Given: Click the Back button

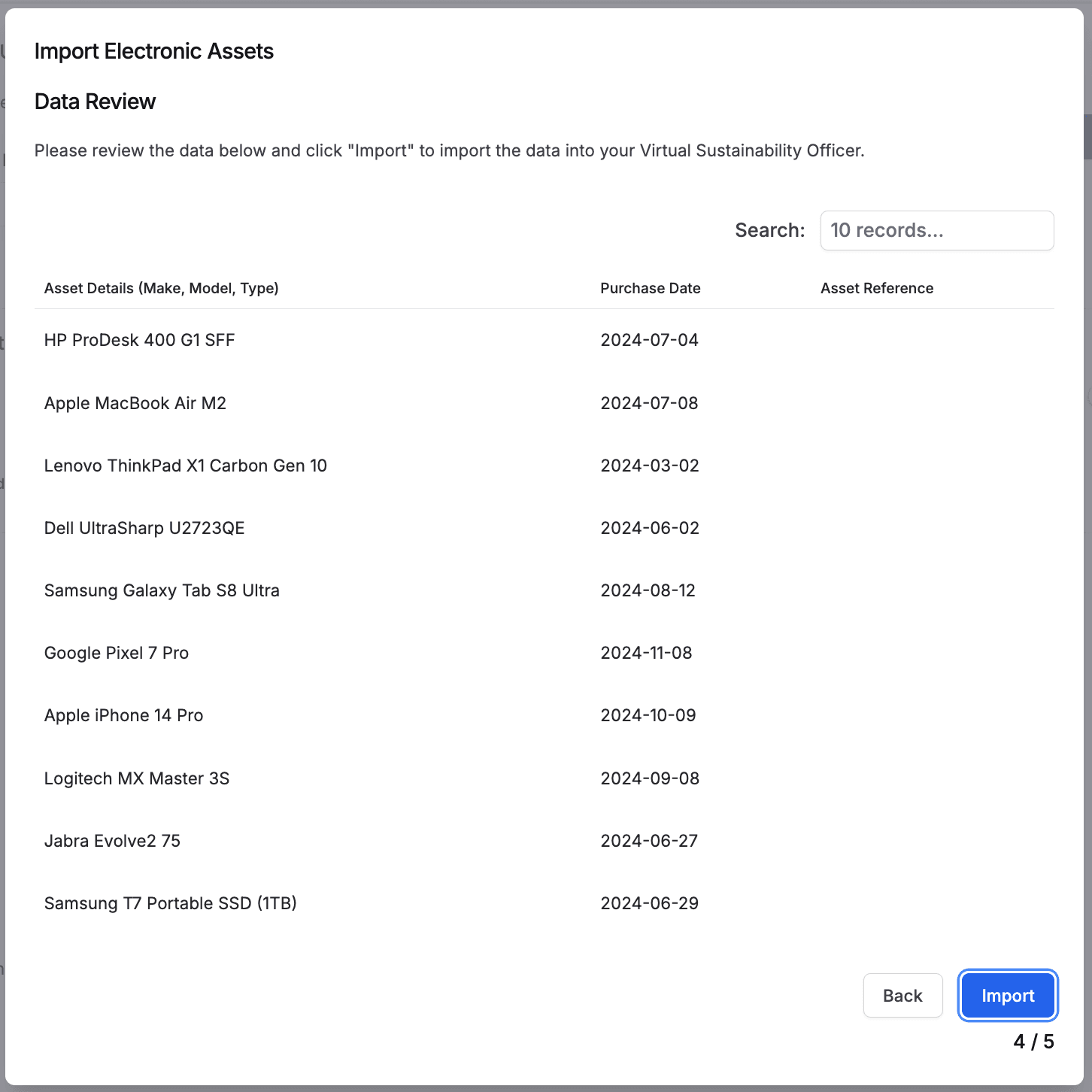Looking at the screenshot, I should [x=902, y=995].
